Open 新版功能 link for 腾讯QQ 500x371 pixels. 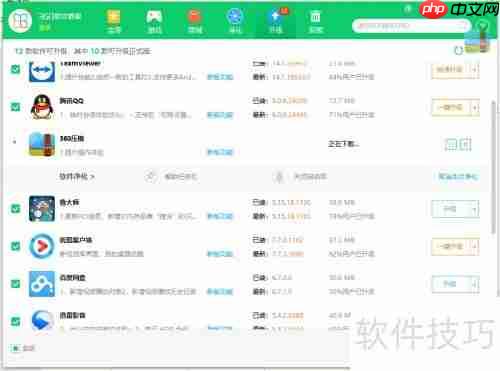click(220, 115)
